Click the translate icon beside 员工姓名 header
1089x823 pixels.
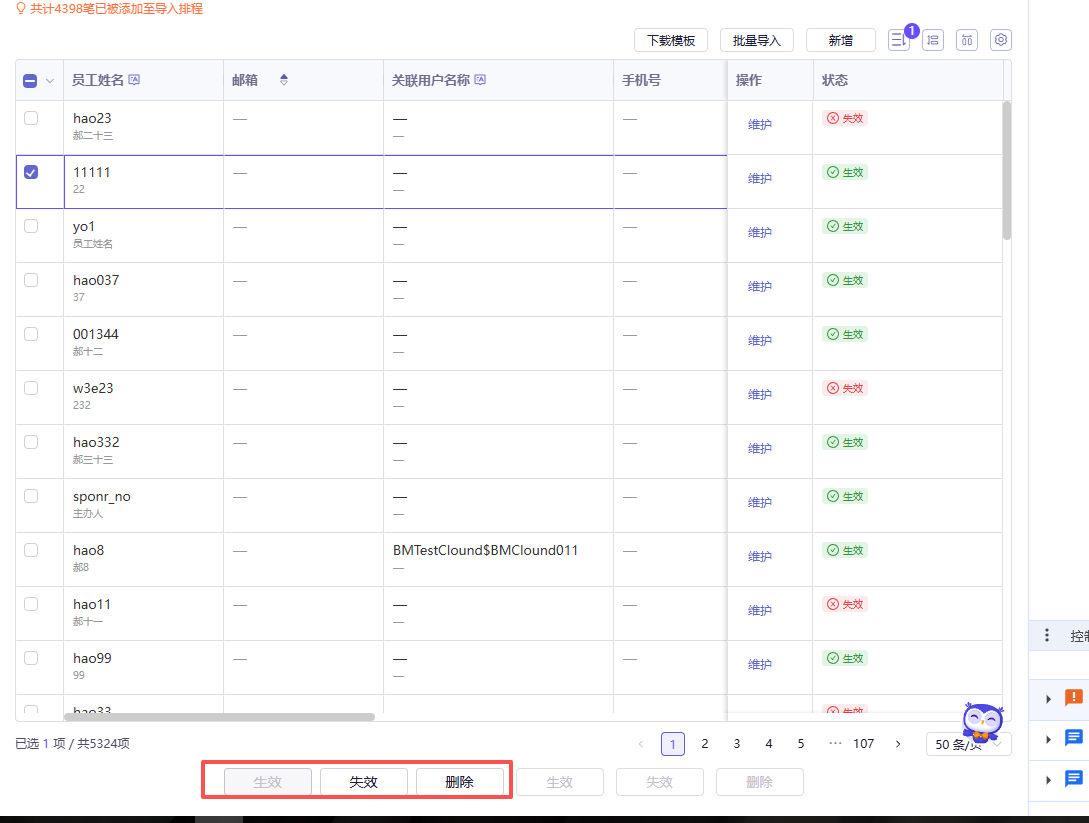click(x=135, y=80)
